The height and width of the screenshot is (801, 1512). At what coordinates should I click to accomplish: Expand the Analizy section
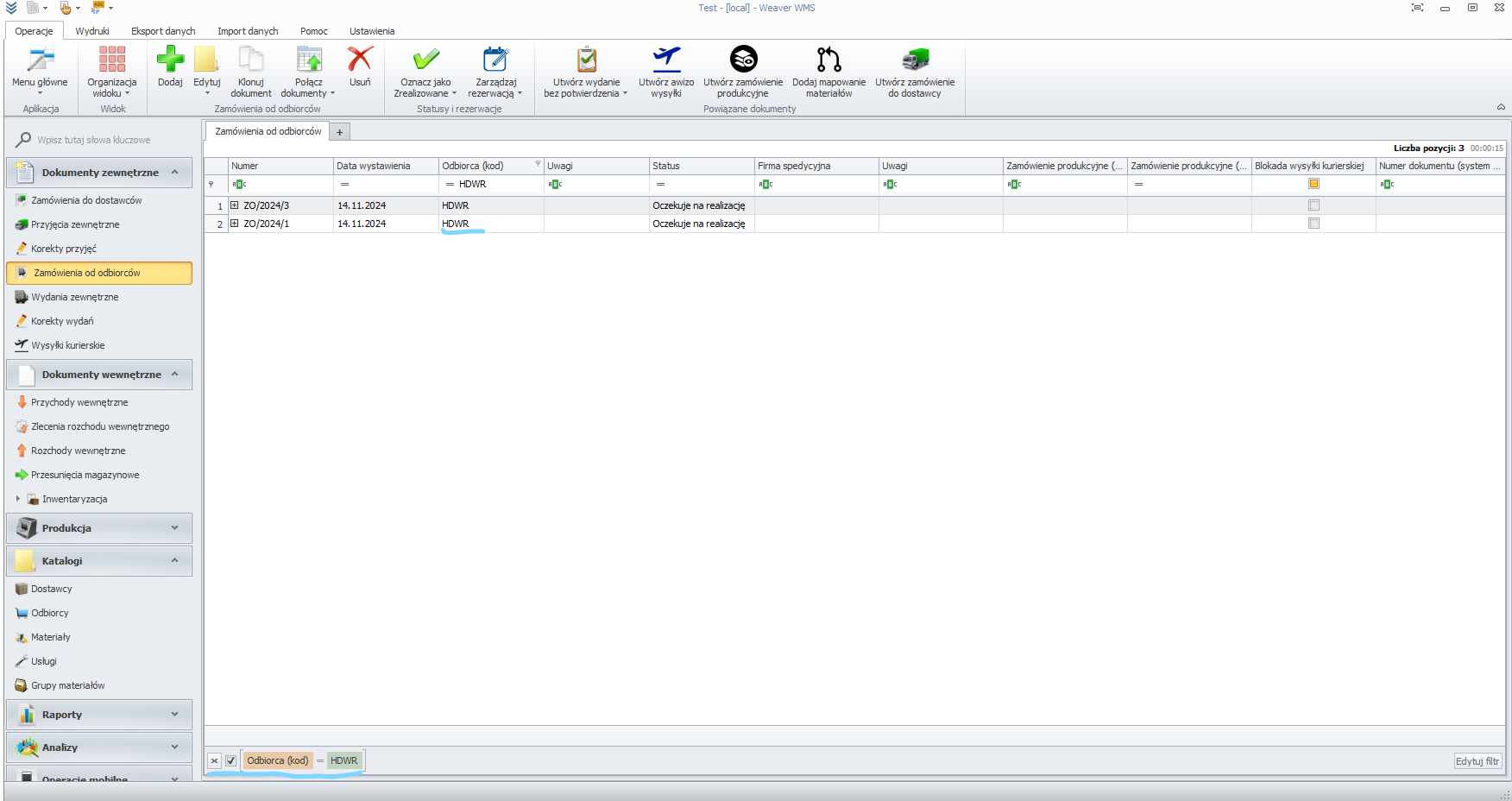click(x=175, y=747)
